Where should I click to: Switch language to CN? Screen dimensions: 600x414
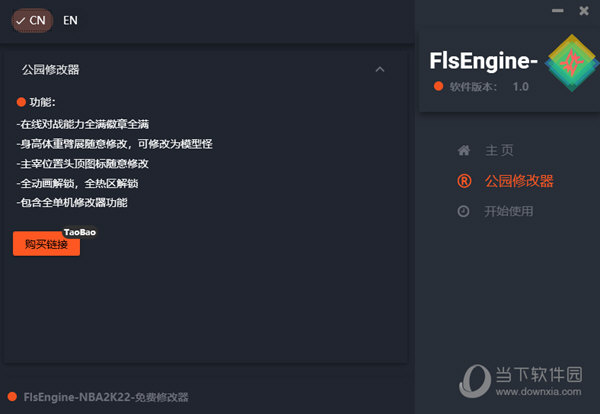click(31, 20)
